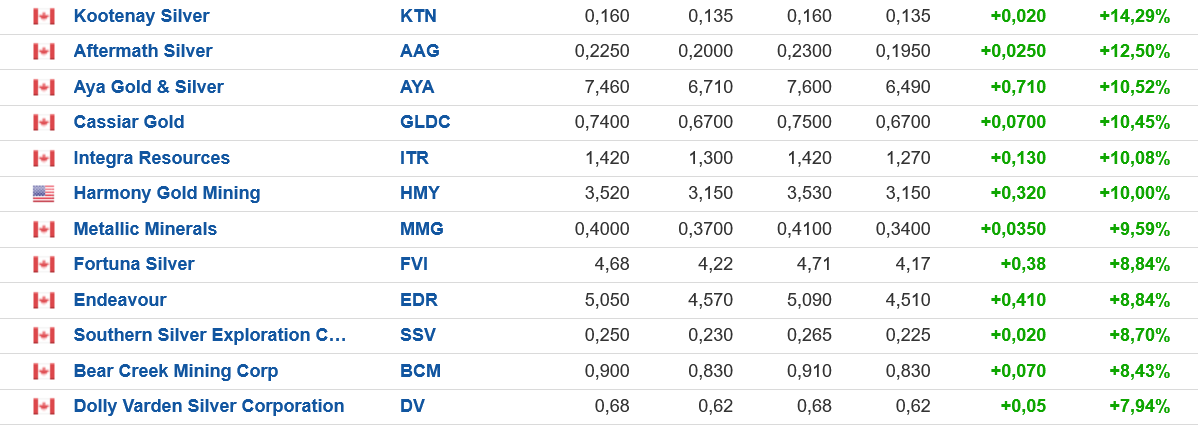Click the Canadian flag beside Kootenay Silver
This screenshot has width=1198, height=427.
[43, 16]
